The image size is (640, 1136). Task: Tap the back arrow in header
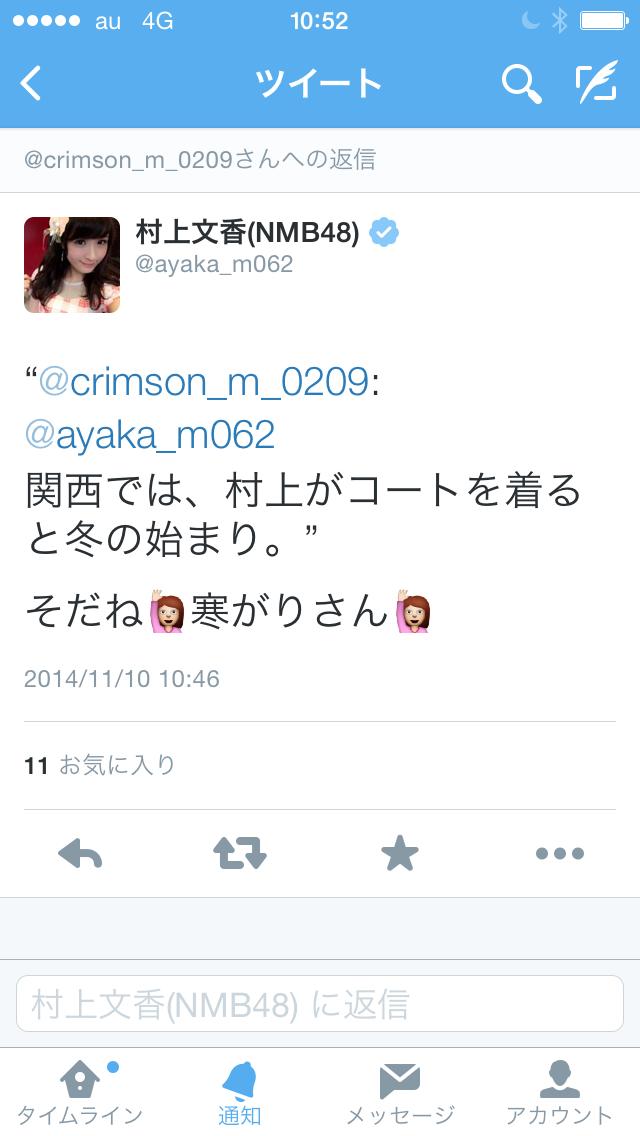tap(30, 83)
